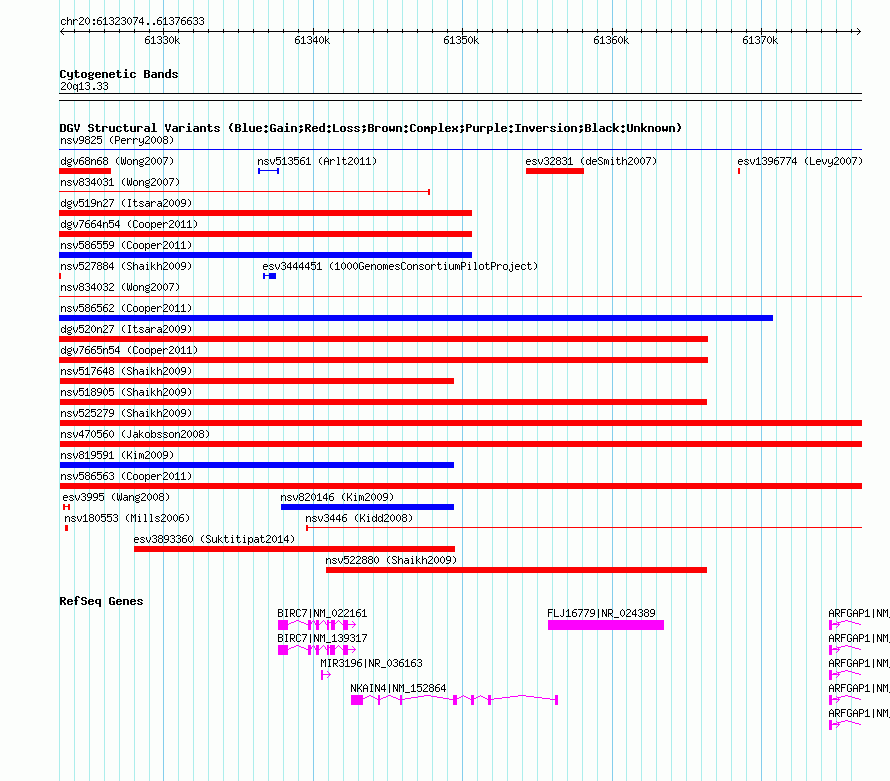
Task: Click the dgv520n27 (Itsara2009) red bar
Action: click(x=384, y=339)
